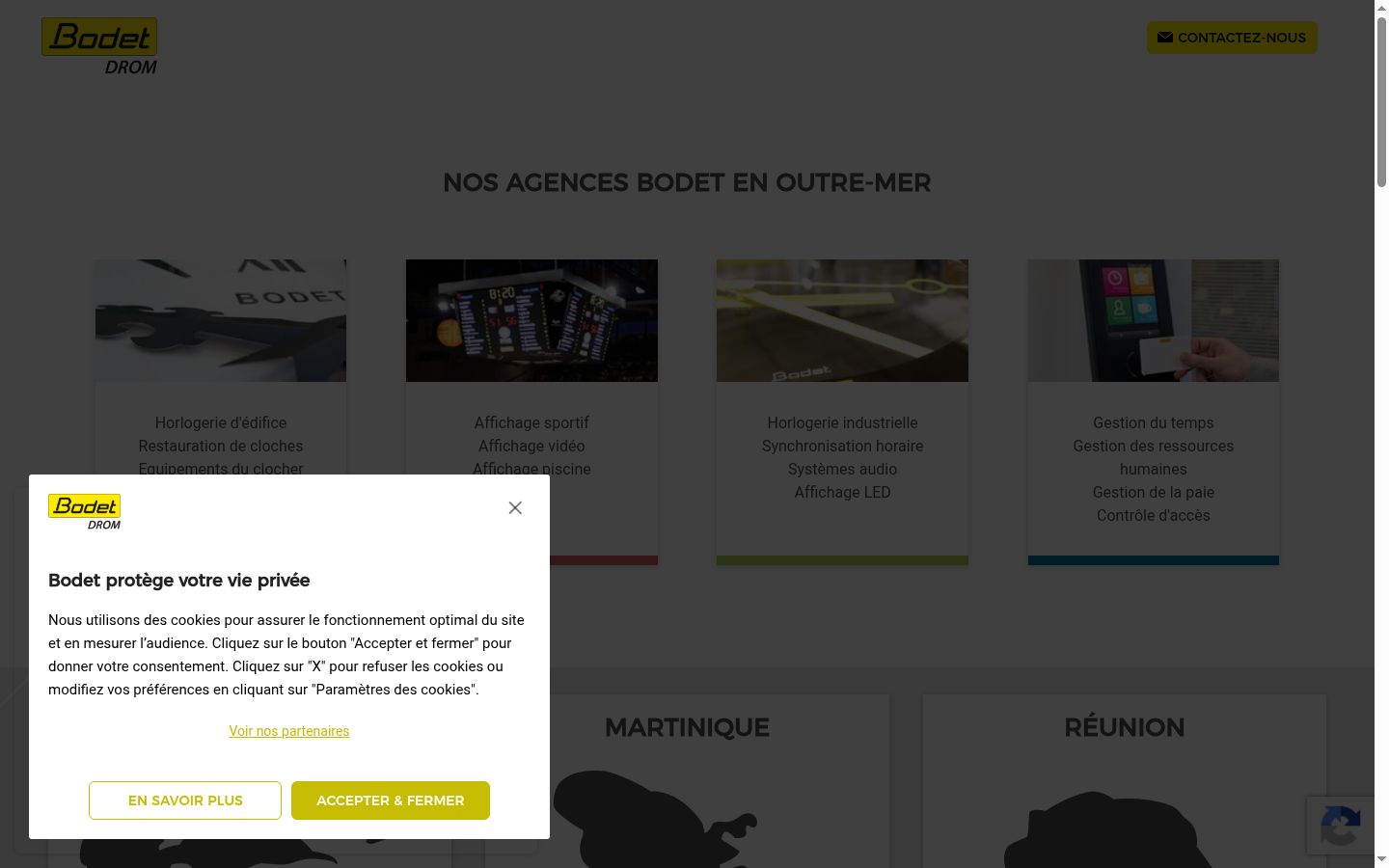Click the EN SAVOIR PLUS button

point(185,800)
